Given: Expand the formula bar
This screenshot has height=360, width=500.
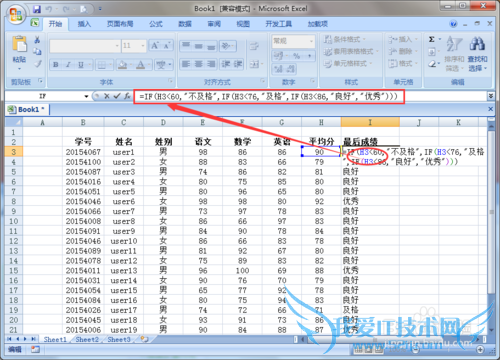Looking at the screenshot, I should pyautogui.click(x=491, y=96).
